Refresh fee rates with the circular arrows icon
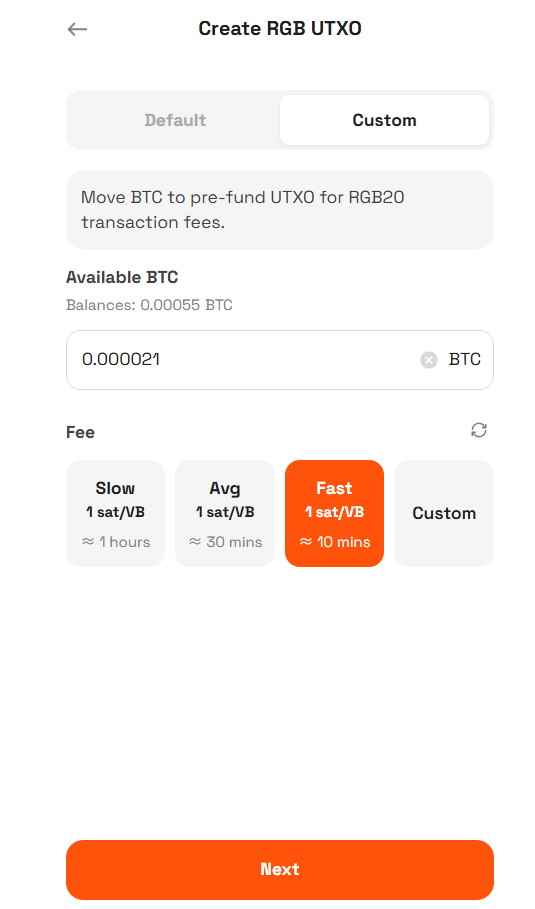535x909 pixels. coord(479,430)
